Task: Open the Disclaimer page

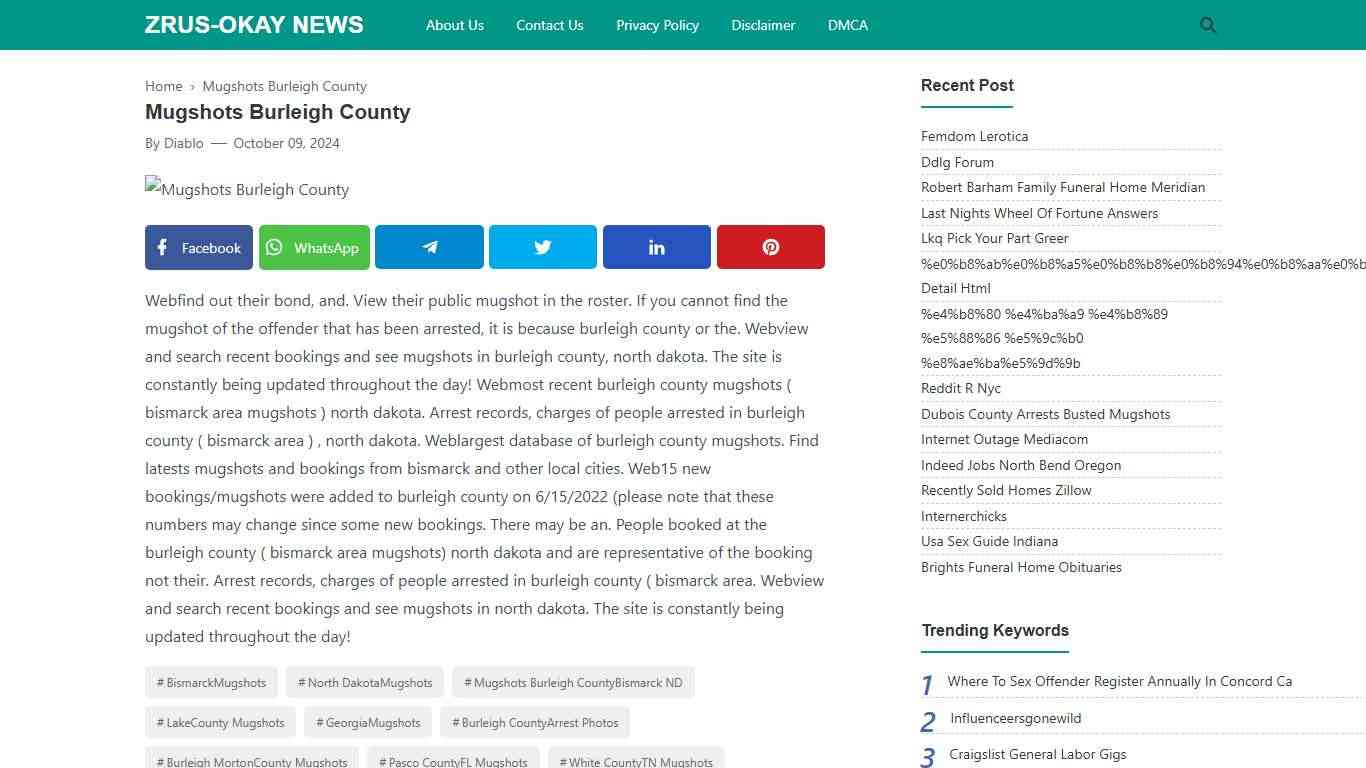Action: (763, 25)
